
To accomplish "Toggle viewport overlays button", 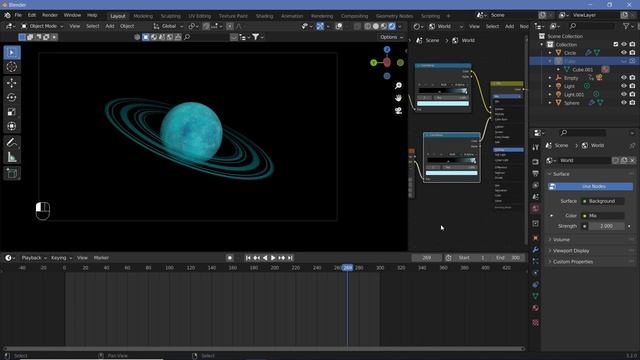I will point(339,26).
